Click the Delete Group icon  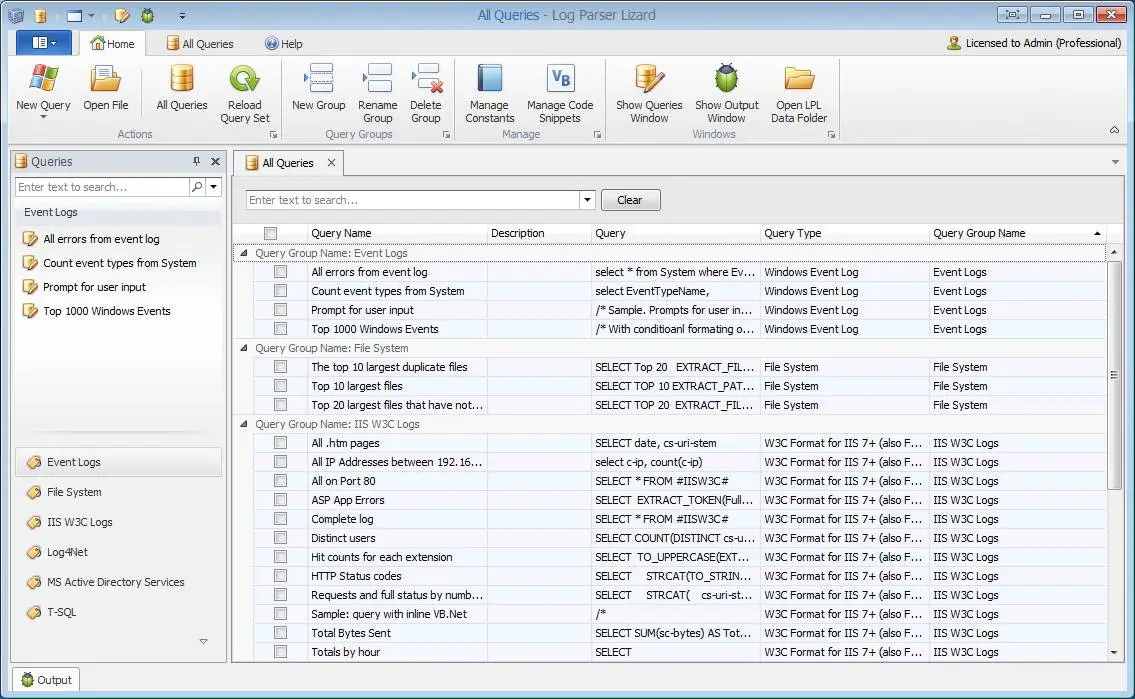click(426, 79)
